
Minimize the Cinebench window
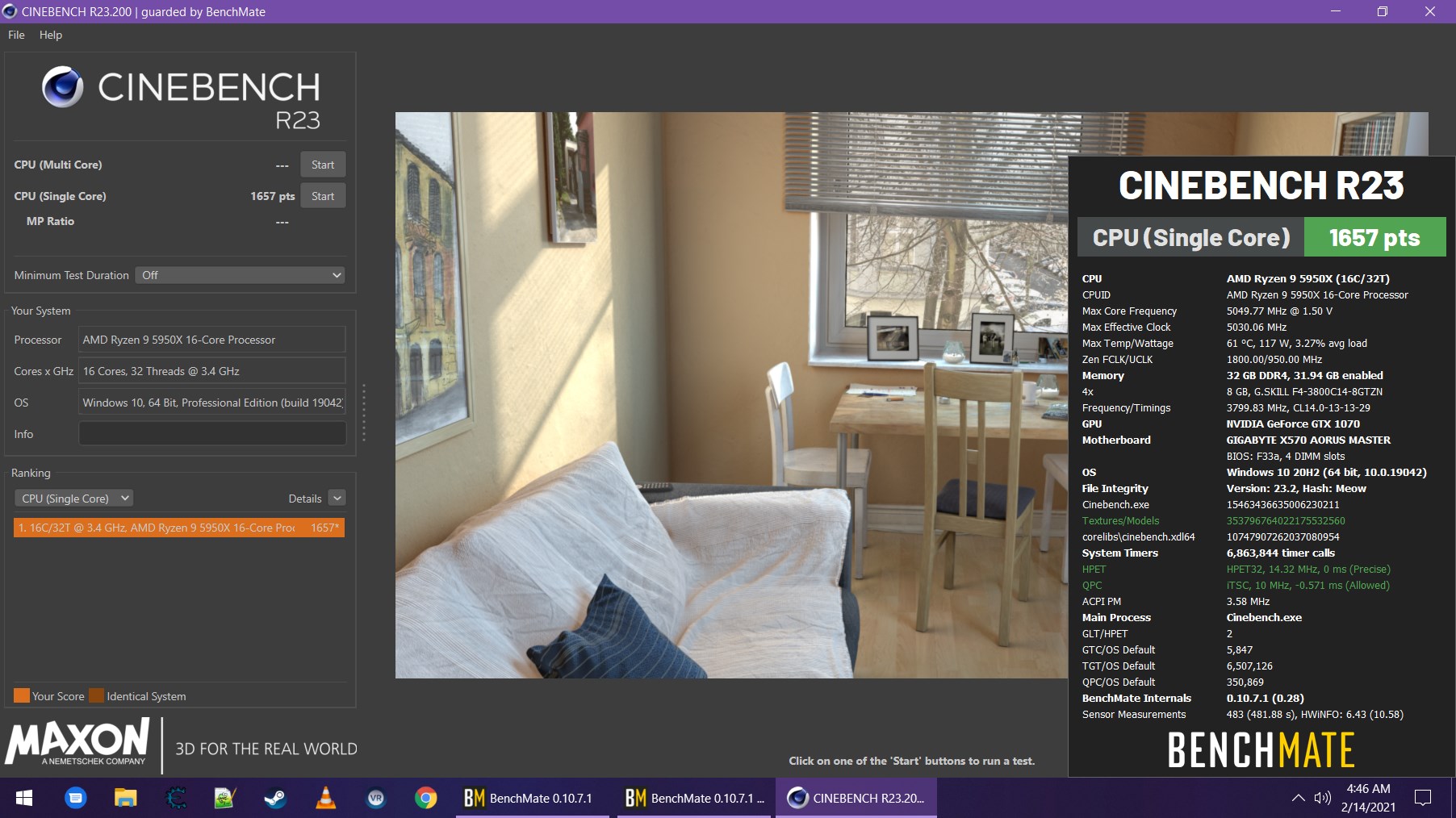(x=1336, y=11)
